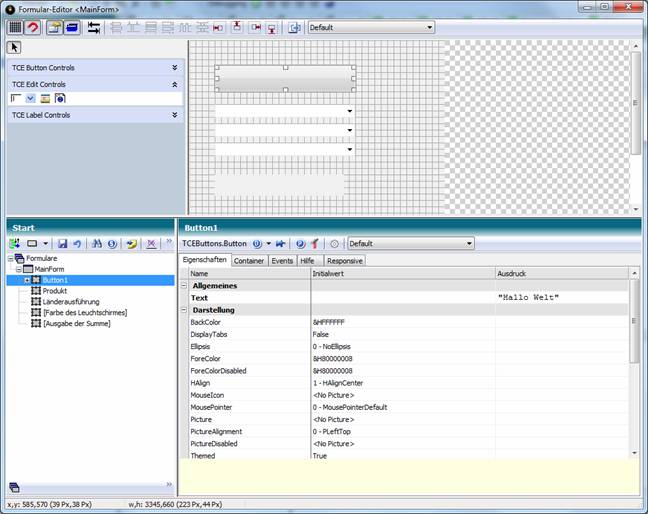Image resolution: width=648 pixels, height=514 pixels.
Task: Toggle the grid display icon
Action: [15, 28]
